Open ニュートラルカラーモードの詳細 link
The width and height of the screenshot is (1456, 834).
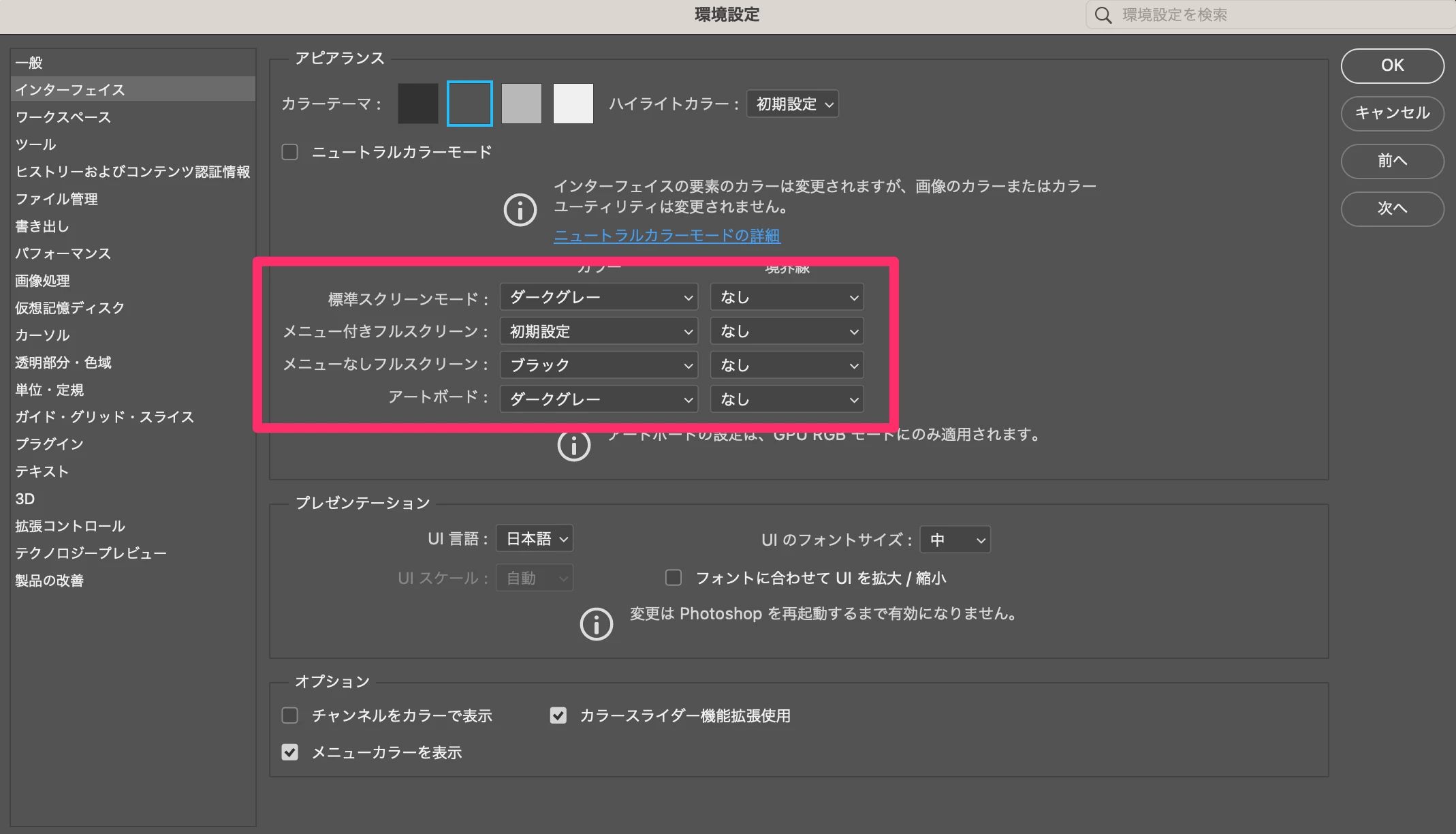point(667,236)
